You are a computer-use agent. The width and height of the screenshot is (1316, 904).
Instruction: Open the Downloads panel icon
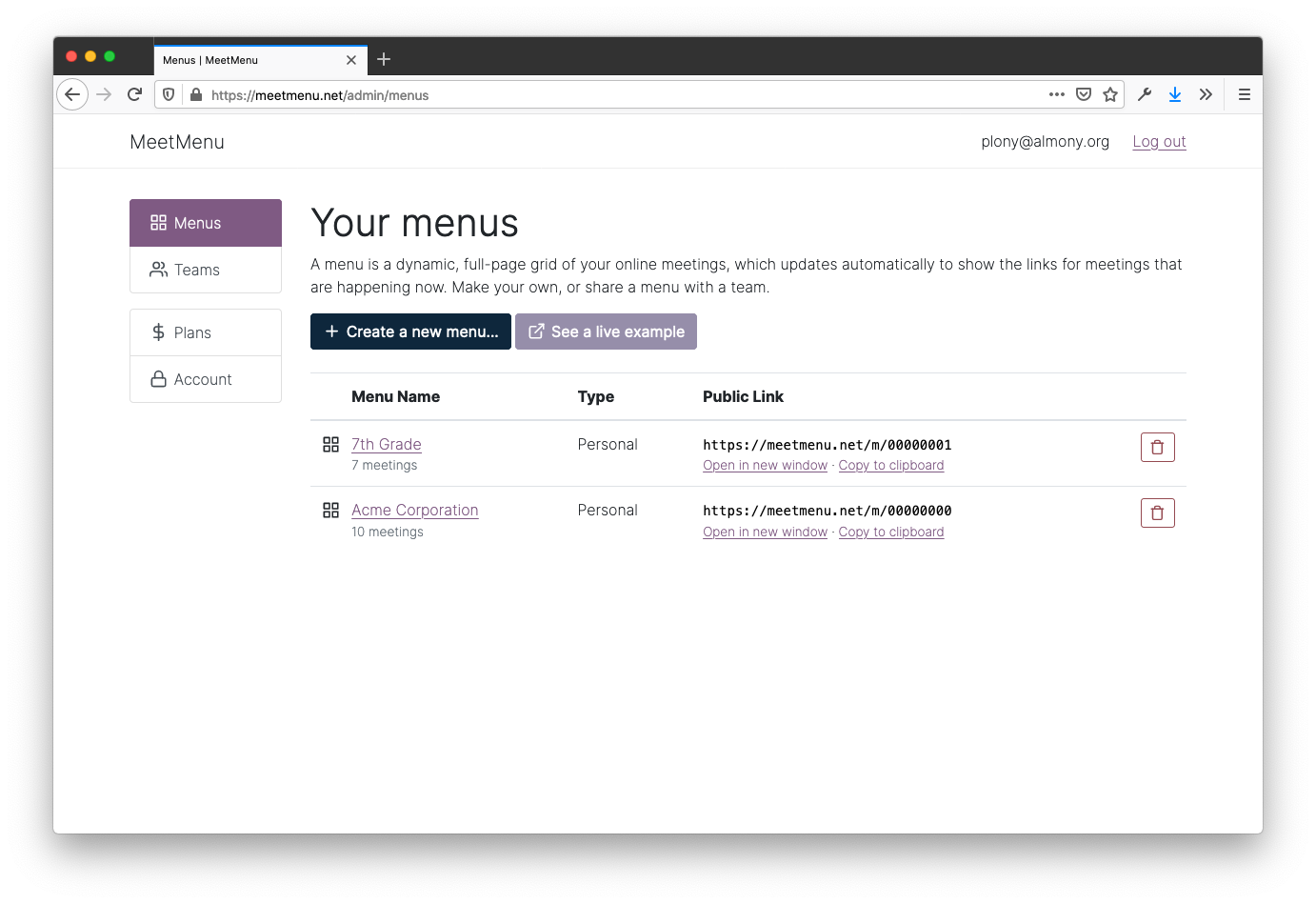pyautogui.click(x=1175, y=94)
